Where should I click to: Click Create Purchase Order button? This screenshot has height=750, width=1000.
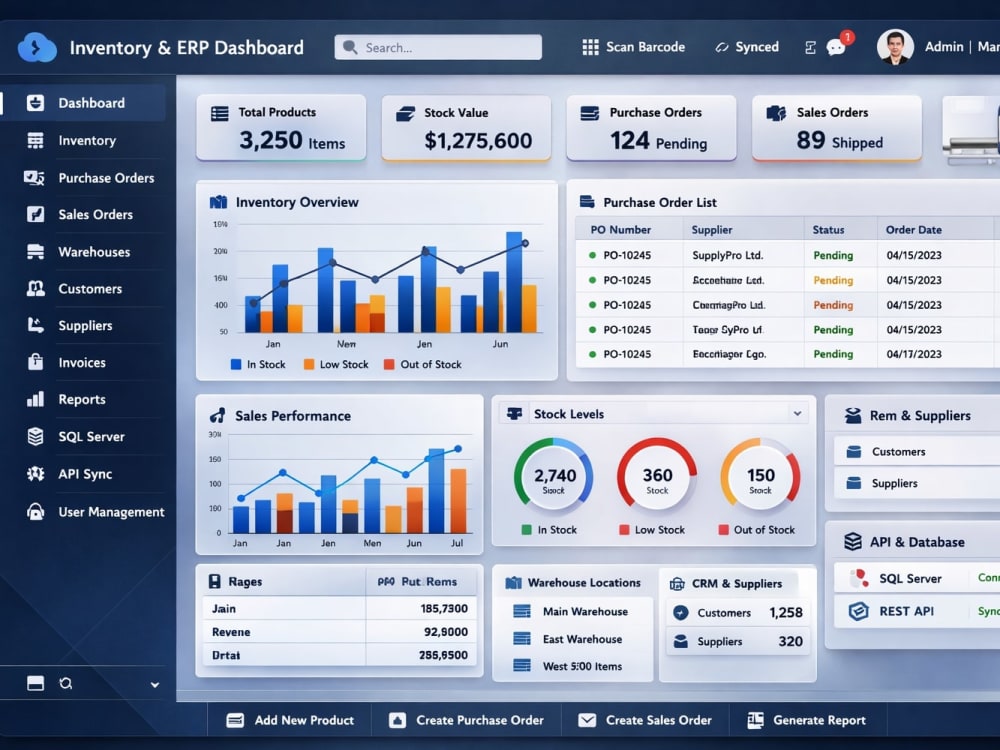[x=466, y=720]
